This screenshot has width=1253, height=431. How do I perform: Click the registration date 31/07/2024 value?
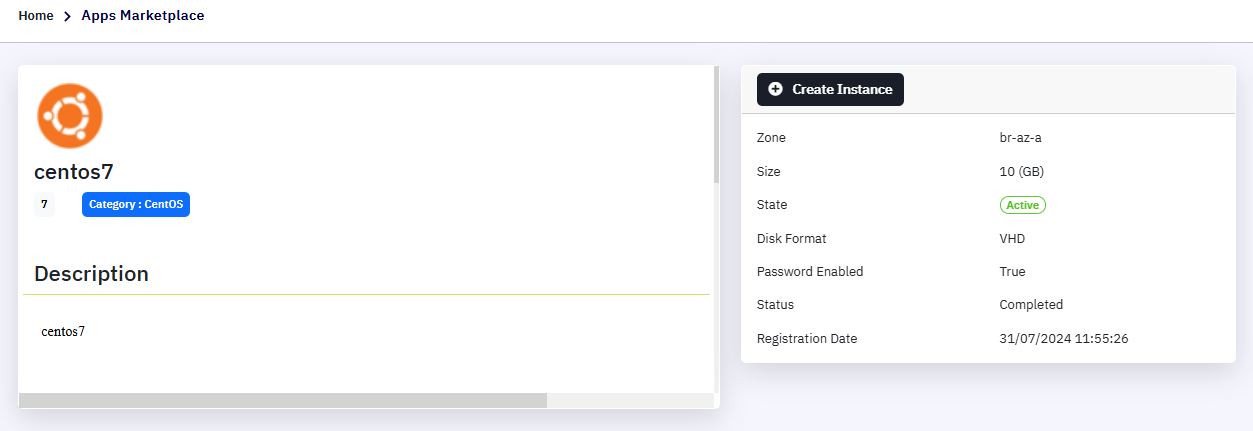point(1064,339)
